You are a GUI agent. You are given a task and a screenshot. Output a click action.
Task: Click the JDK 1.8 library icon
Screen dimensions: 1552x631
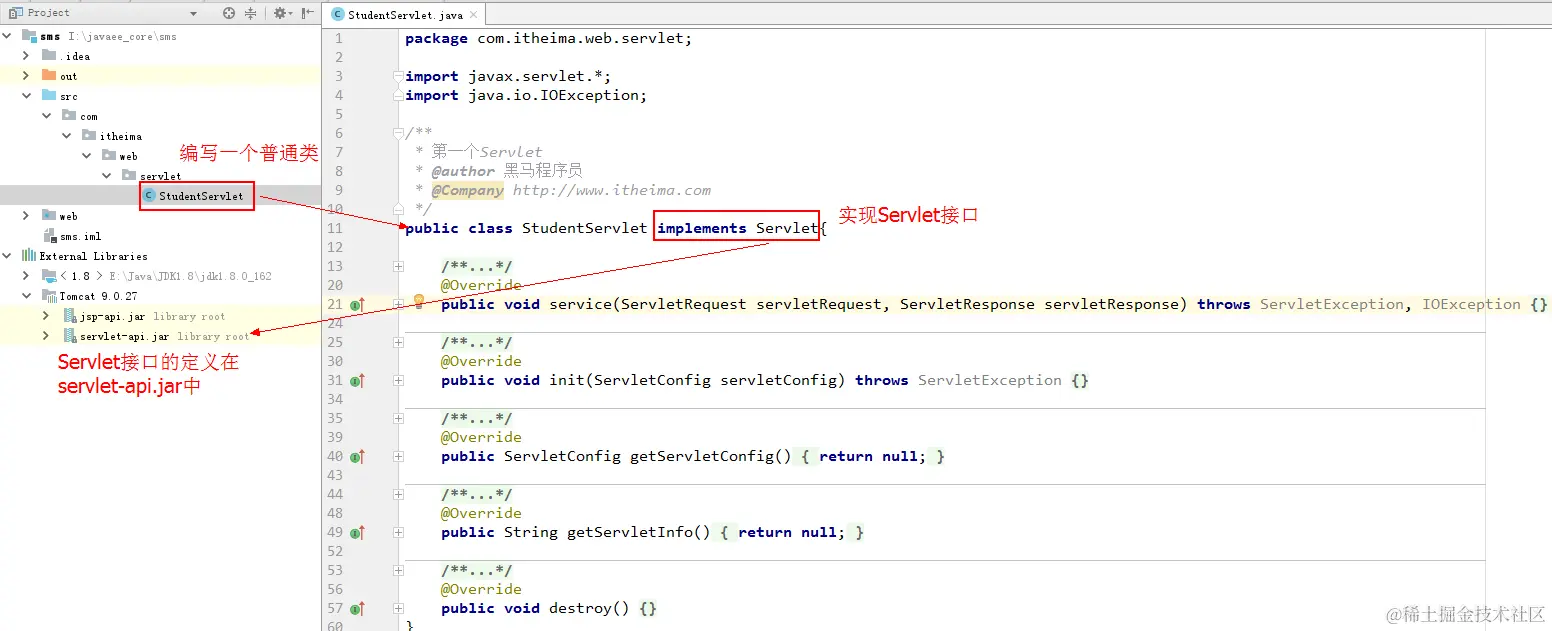pos(49,276)
